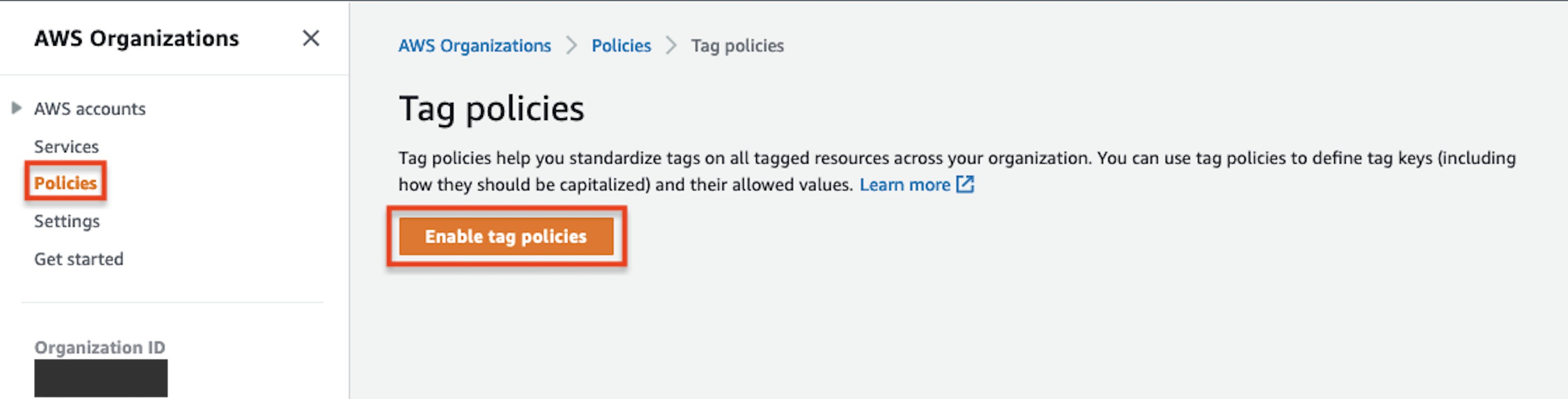
Task: Open the Services page from the sidebar
Action: [66, 146]
